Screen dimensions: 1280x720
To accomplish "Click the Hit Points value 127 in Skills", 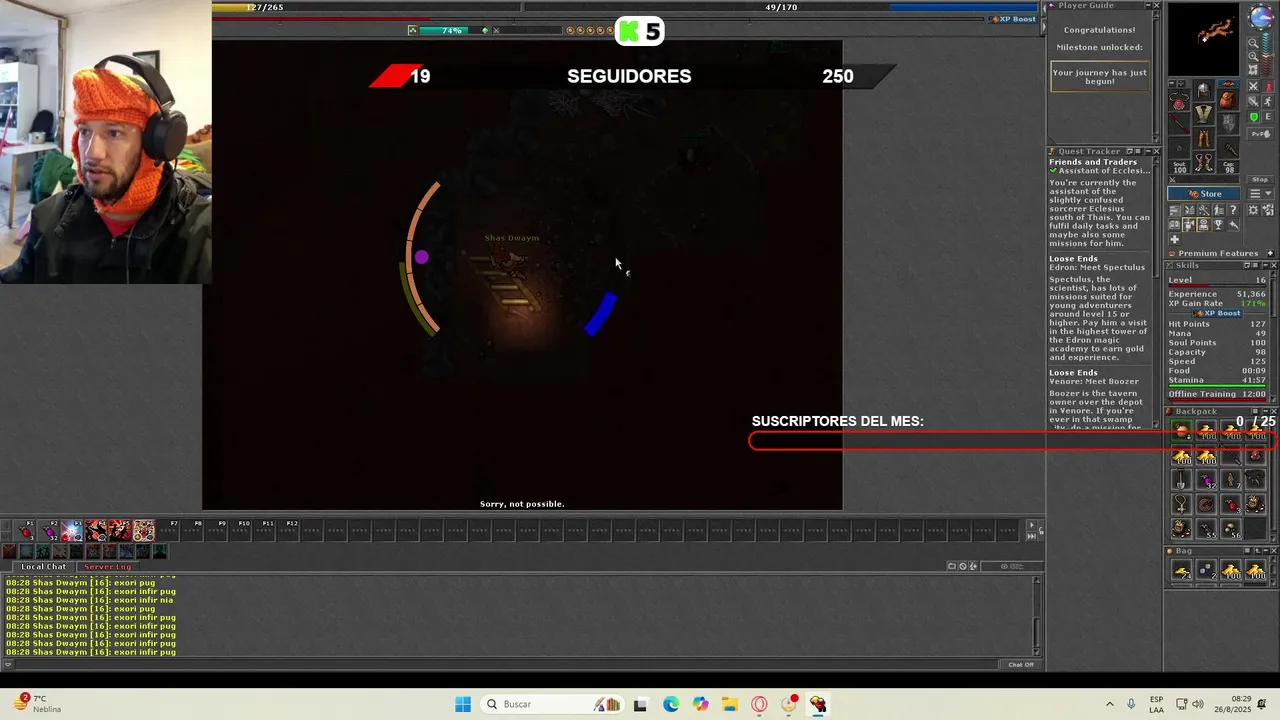I will pos(1258,324).
